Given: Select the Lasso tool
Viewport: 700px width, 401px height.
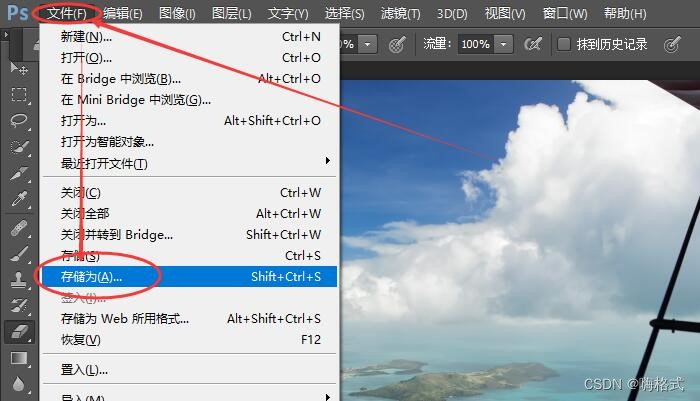Looking at the screenshot, I should pos(19,121).
